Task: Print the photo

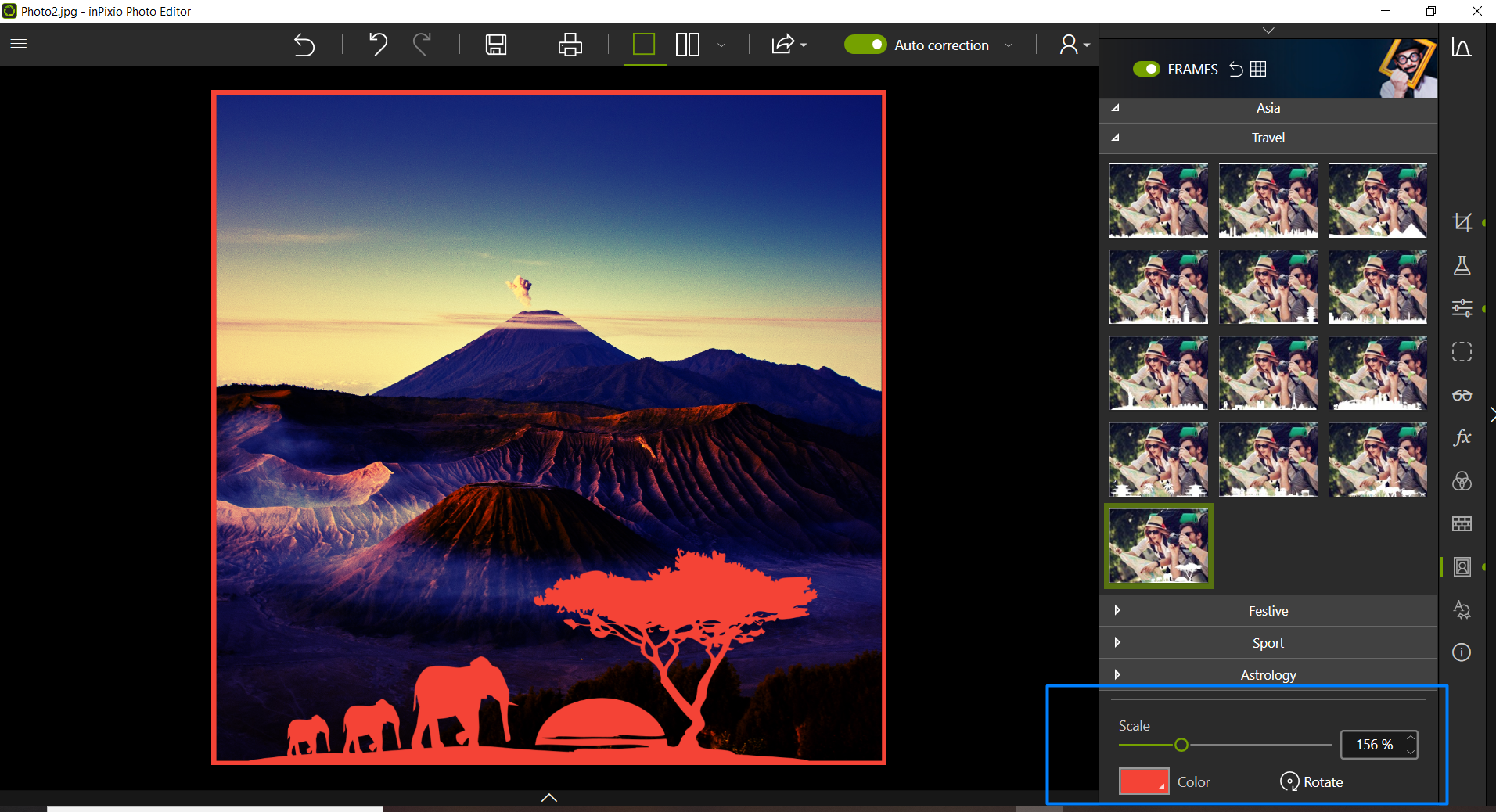Action: pos(570,45)
